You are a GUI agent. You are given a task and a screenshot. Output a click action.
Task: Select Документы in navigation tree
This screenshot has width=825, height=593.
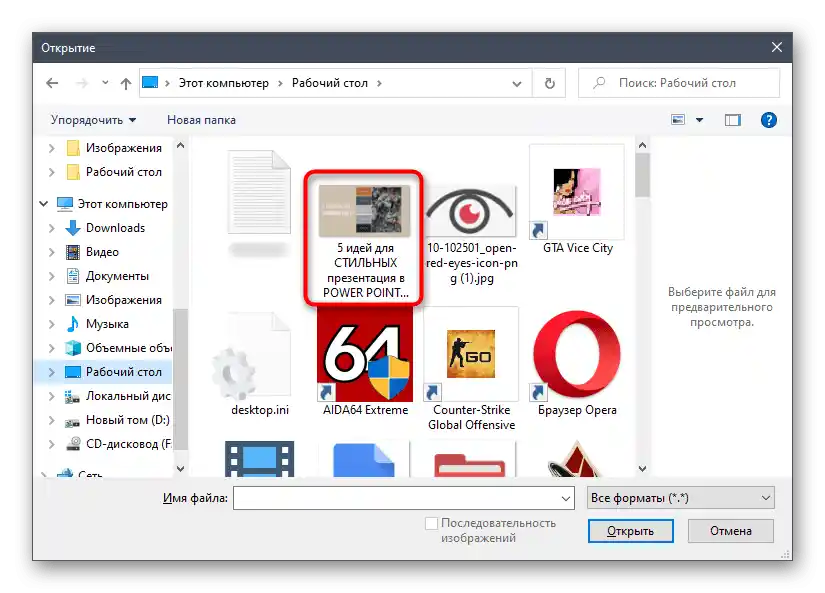107,276
